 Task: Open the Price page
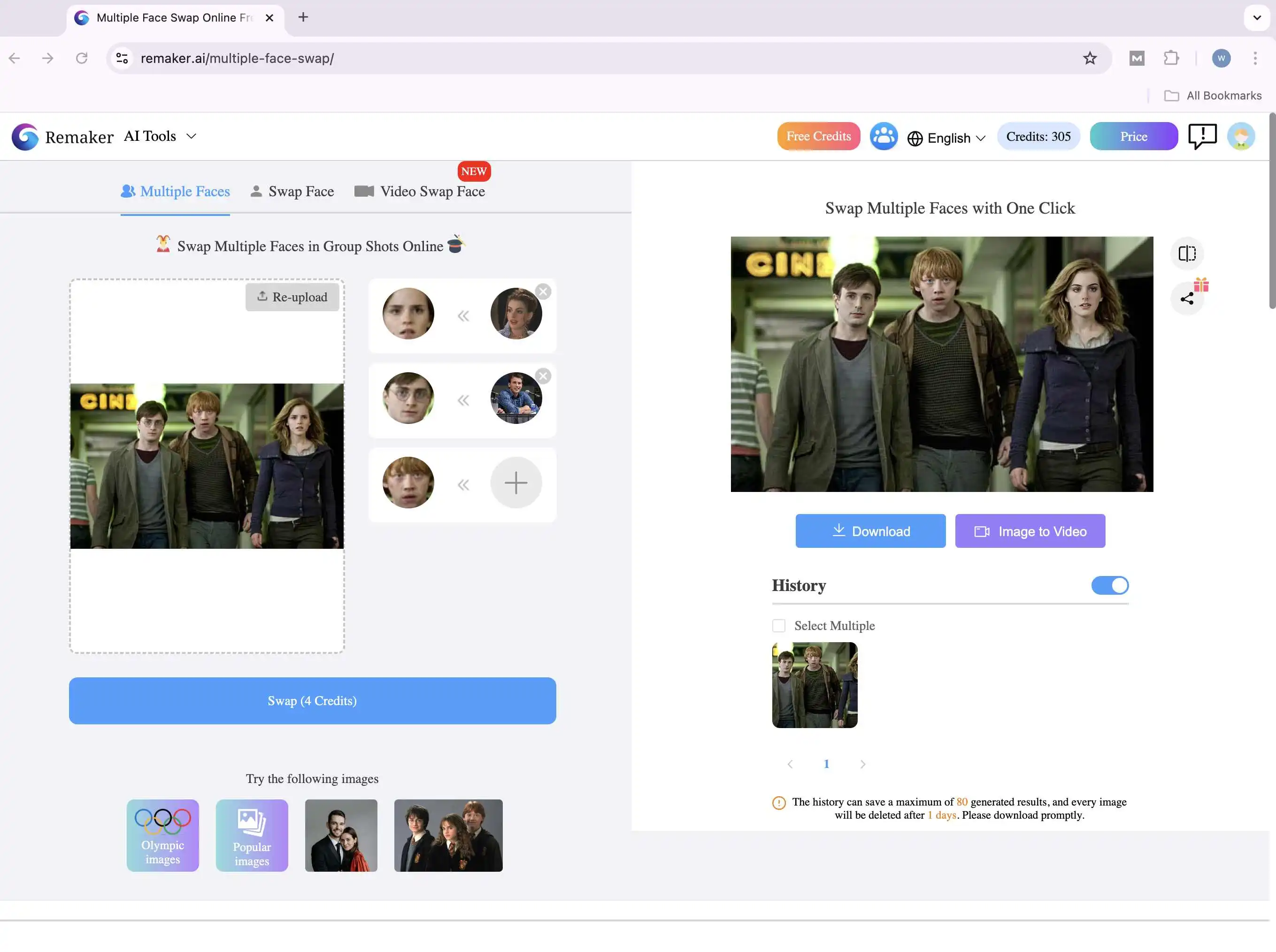1134,137
